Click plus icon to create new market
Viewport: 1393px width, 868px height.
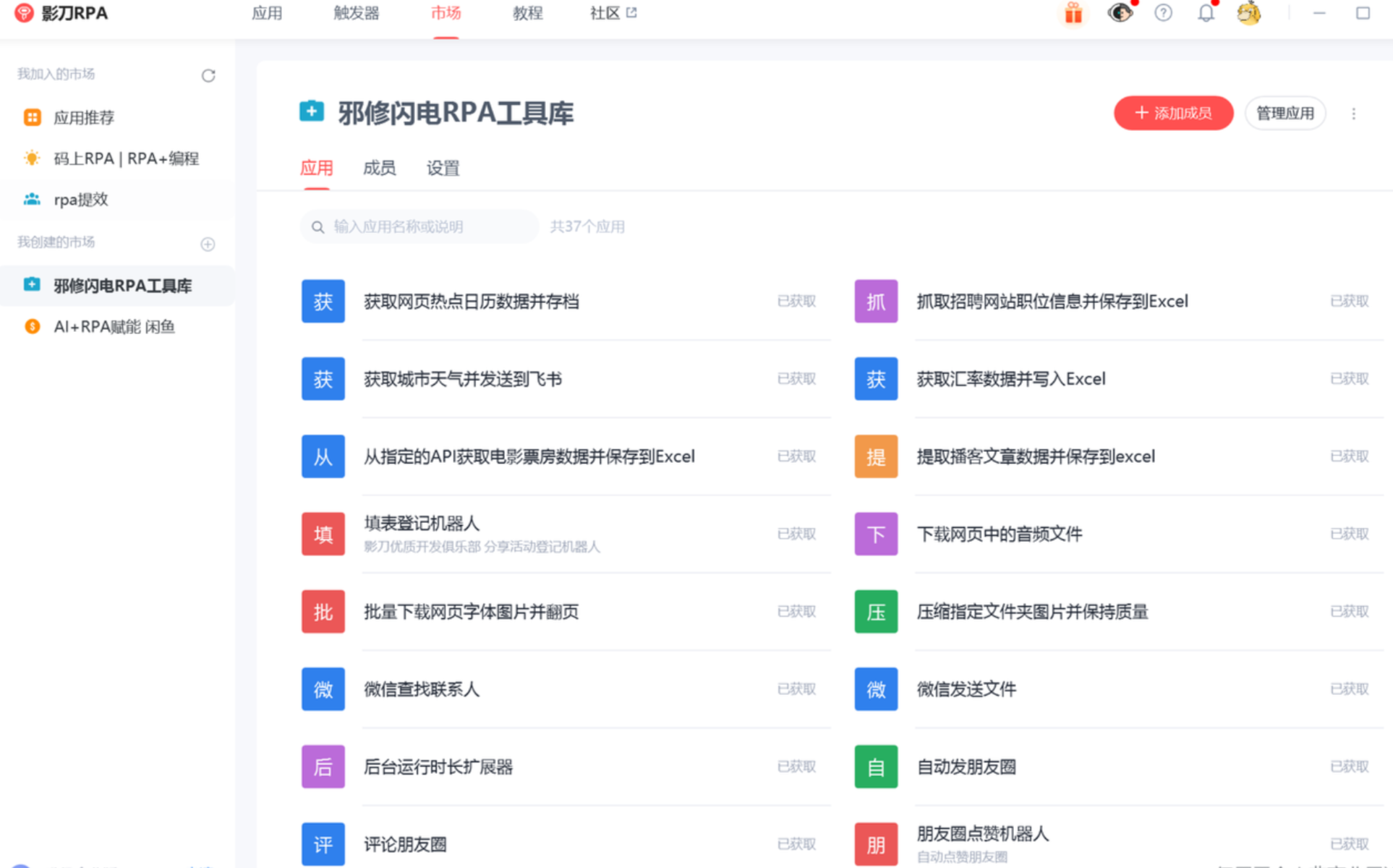(x=208, y=244)
